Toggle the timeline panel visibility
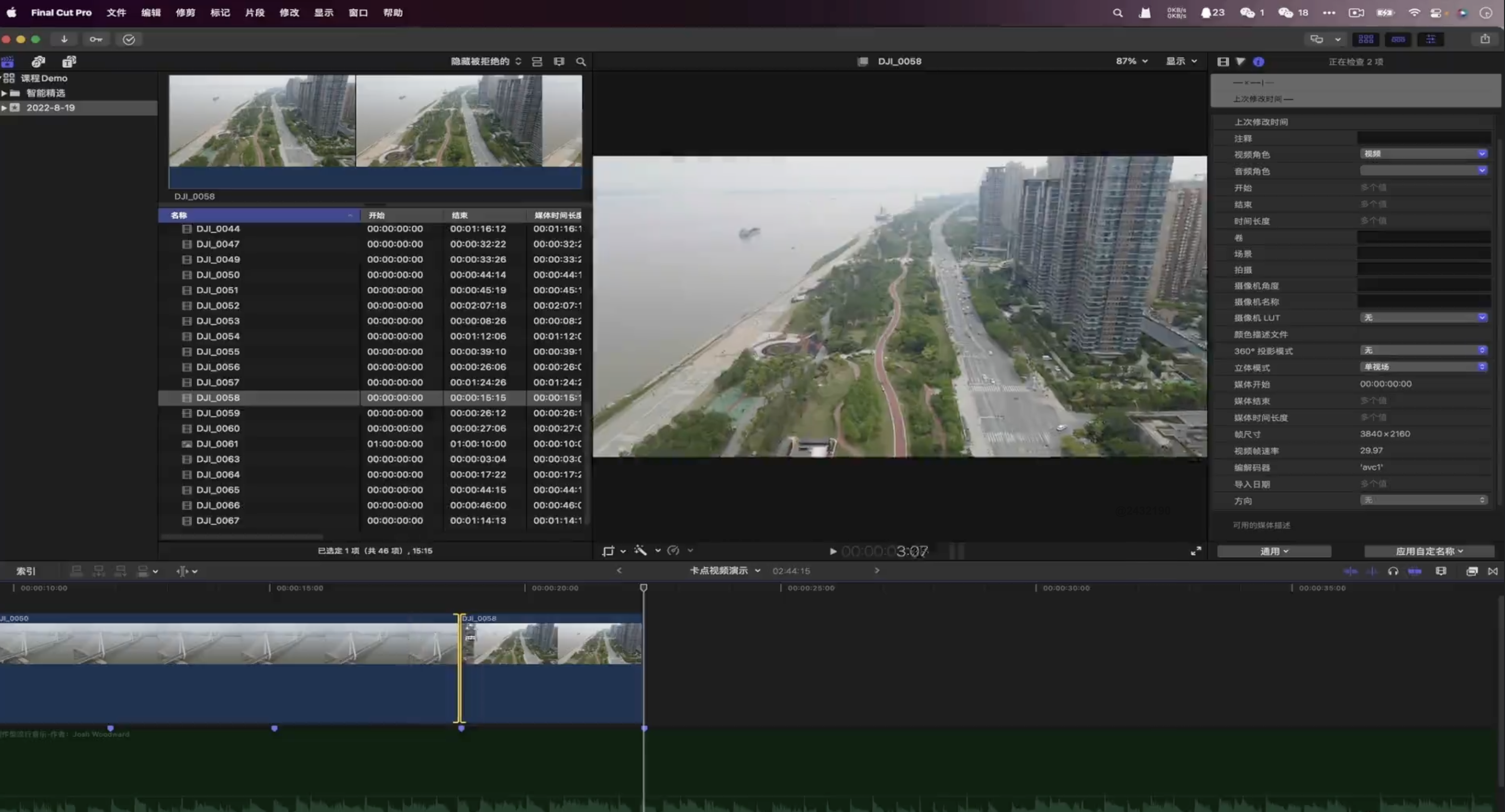The width and height of the screenshot is (1505, 812). tap(1398, 39)
